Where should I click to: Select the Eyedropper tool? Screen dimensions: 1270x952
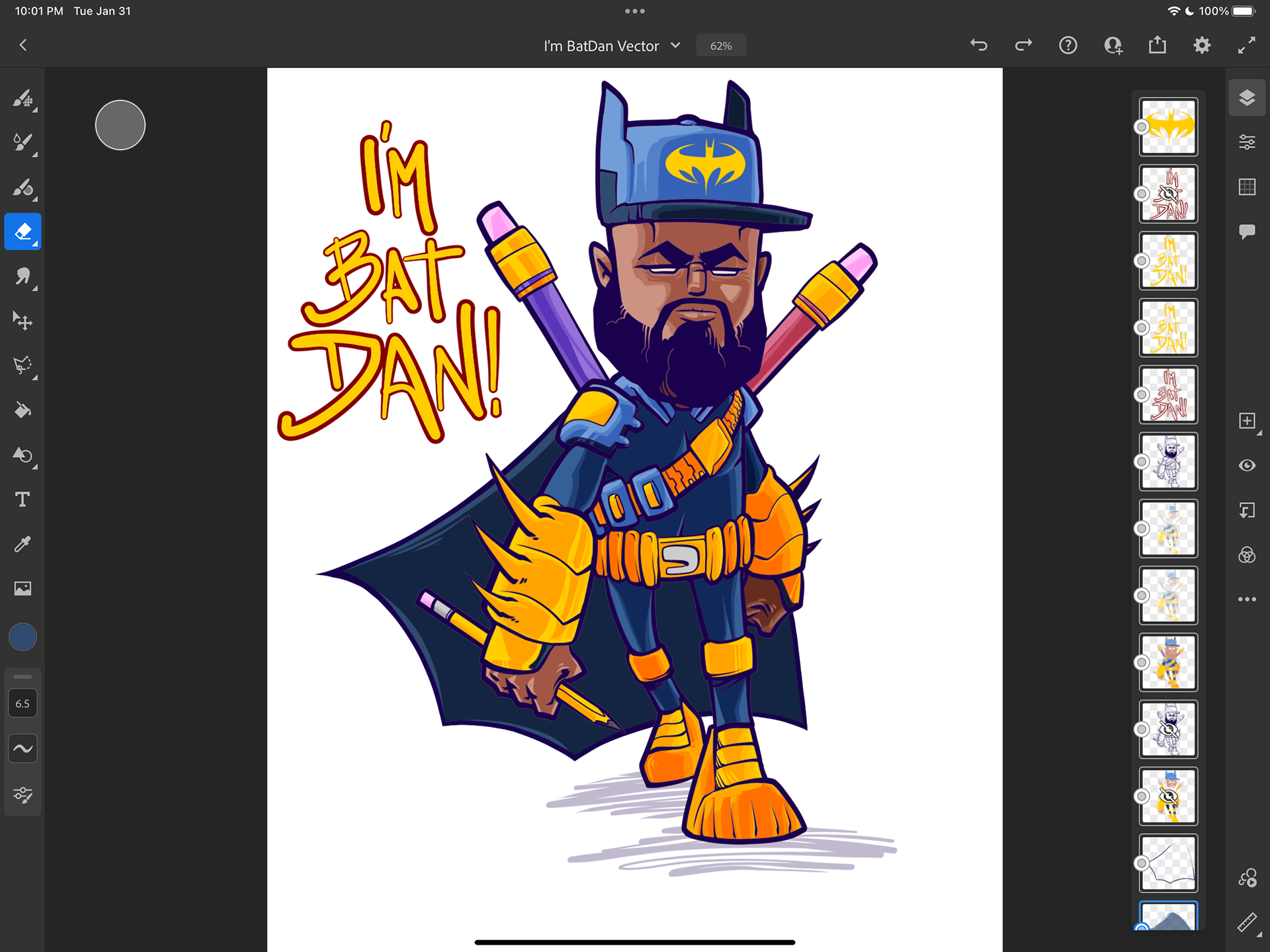[x=23, y=544]
